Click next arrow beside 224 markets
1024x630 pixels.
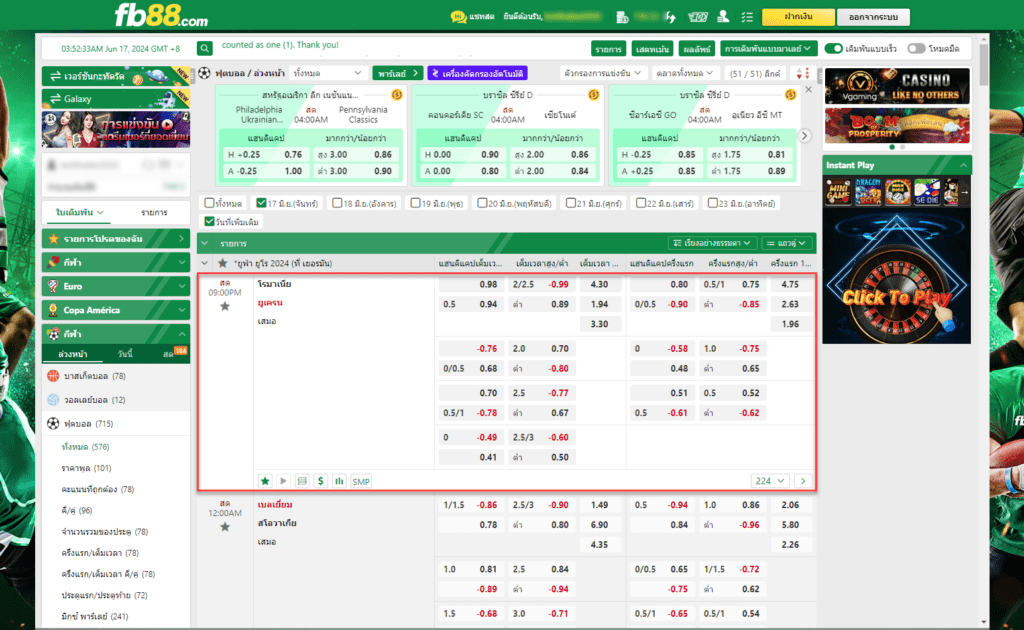click(x=803, y=481)
